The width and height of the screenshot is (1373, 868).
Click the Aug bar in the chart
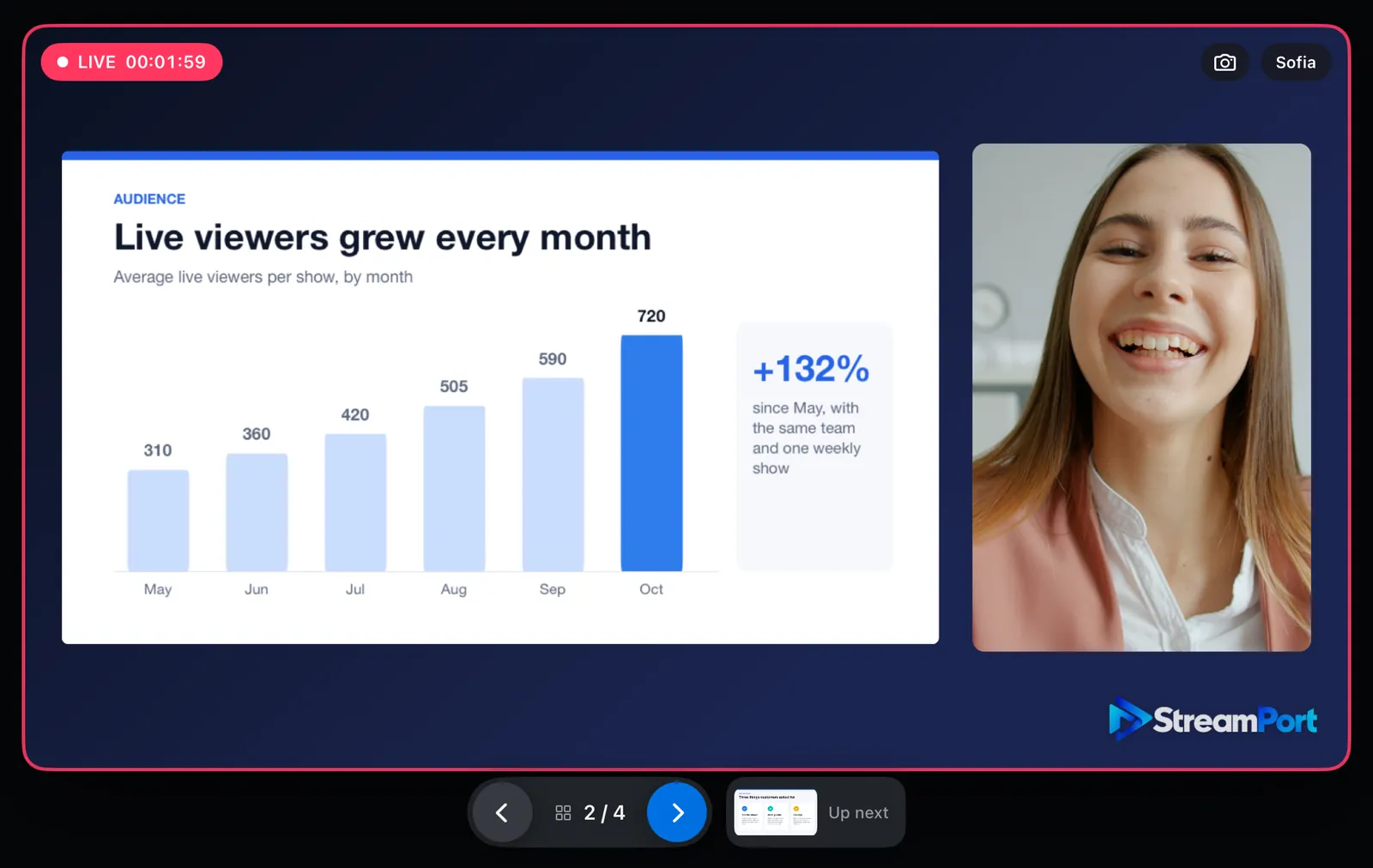[454, 489]
